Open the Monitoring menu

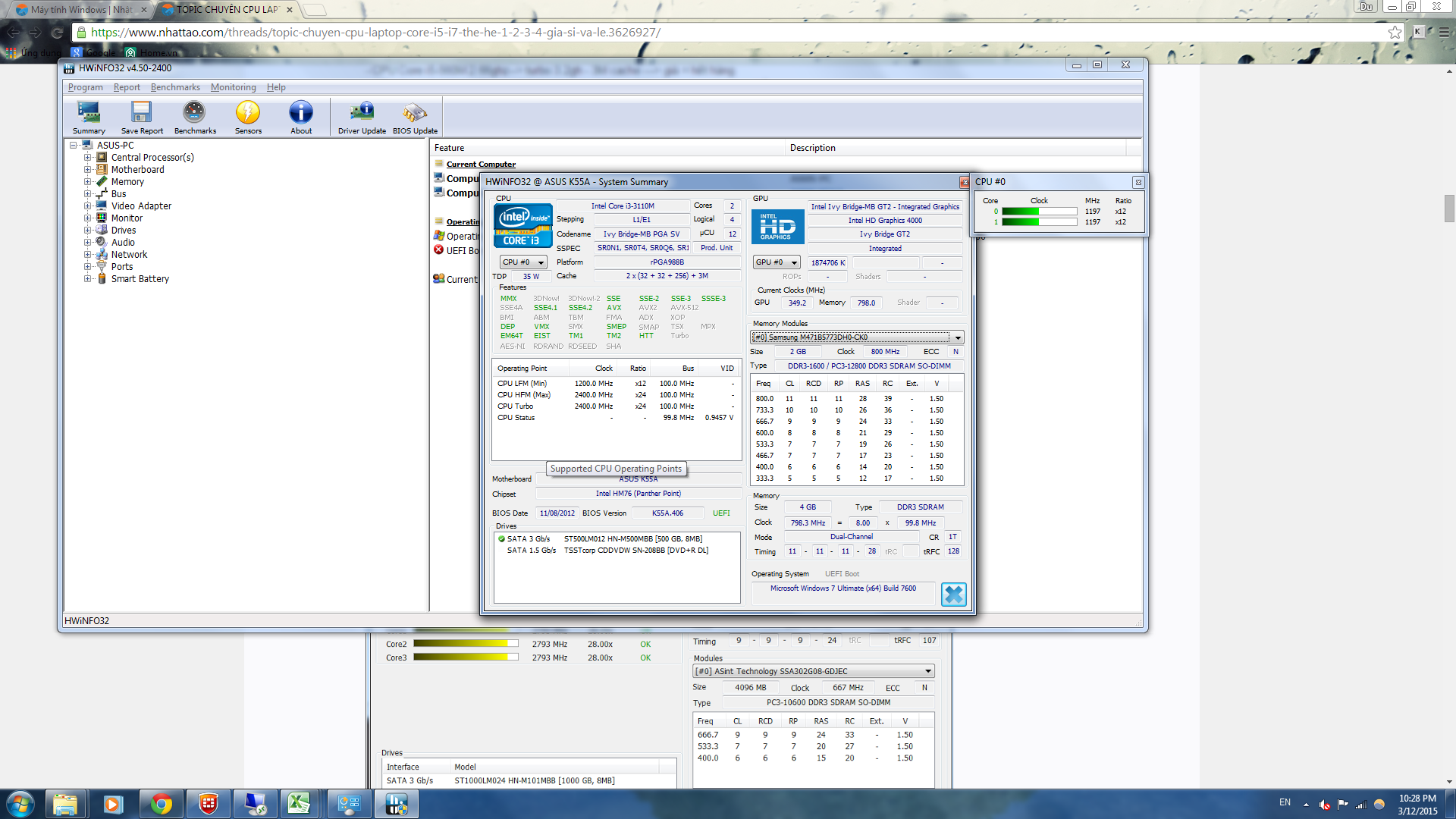tap(234, 87)
